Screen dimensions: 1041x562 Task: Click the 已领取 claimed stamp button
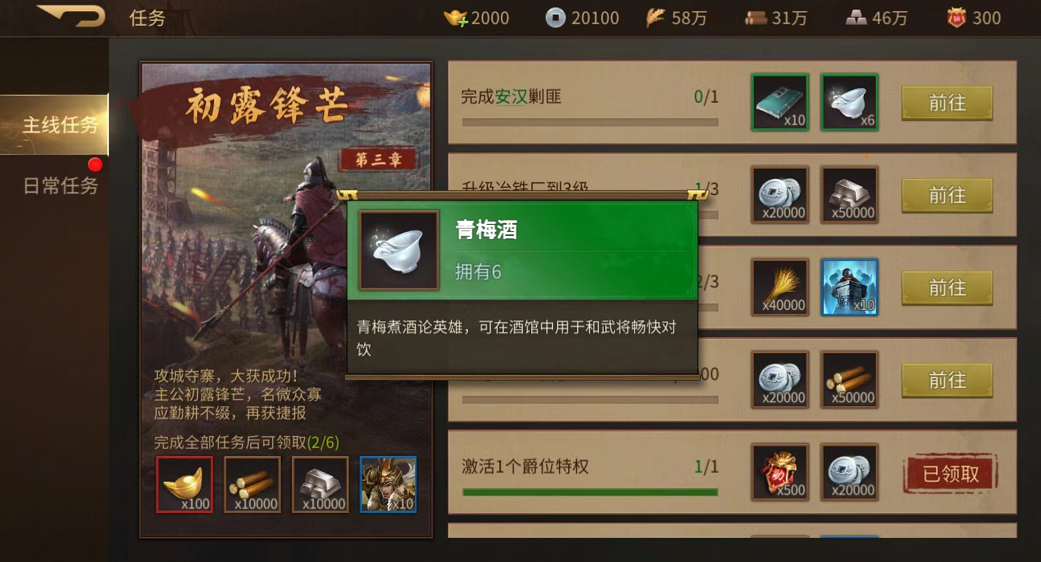pos(951,474)
